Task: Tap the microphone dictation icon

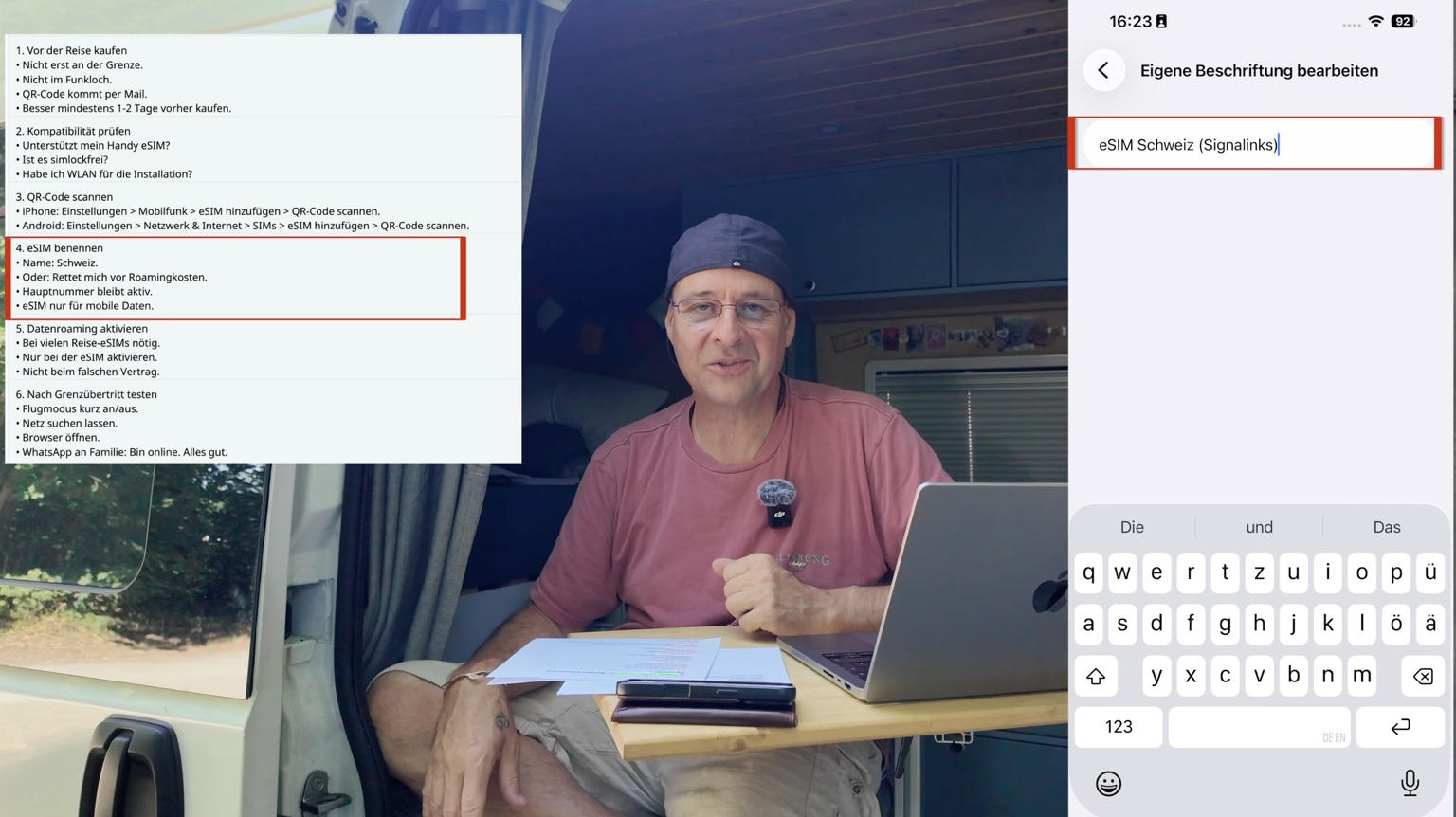Action: pyautogui.click(x=1410, y=783)
